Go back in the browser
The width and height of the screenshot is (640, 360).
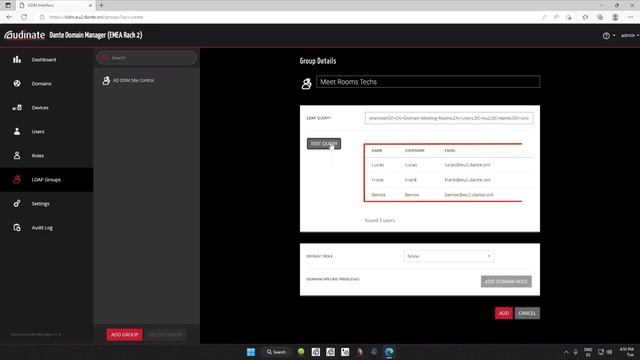click(x=9, y=17)
